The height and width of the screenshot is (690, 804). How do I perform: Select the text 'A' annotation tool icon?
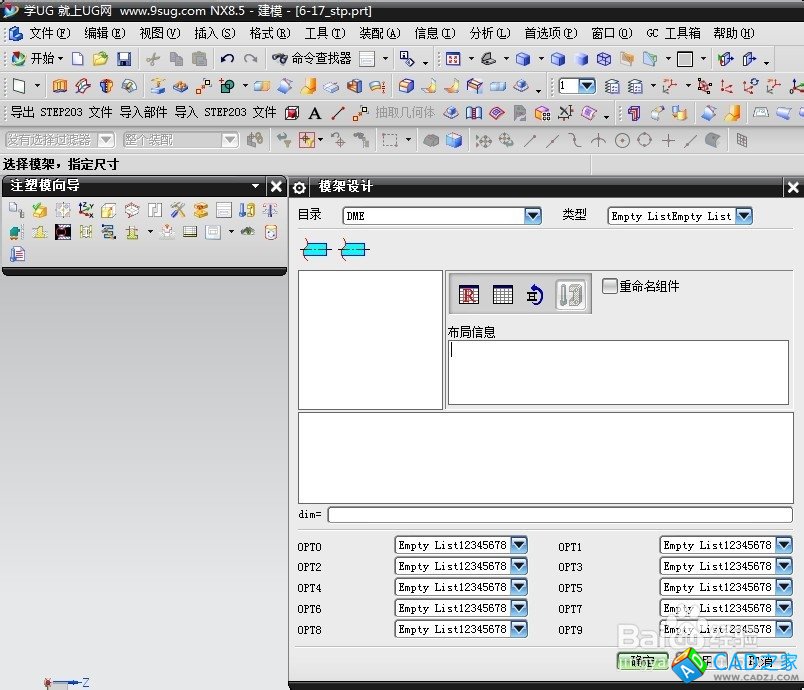[x=315, y=113]
